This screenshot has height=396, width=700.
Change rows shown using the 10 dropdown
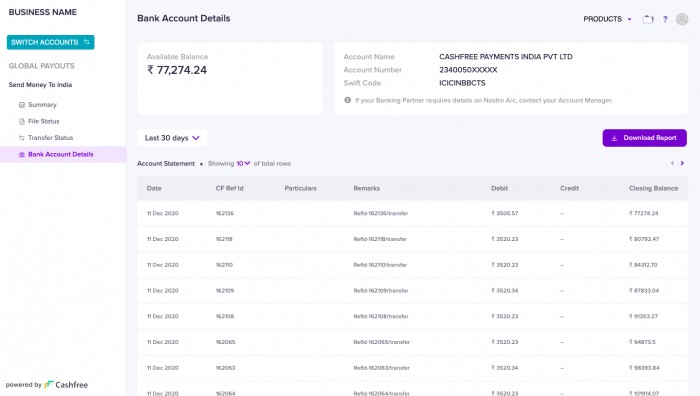click(x=243, y=163)
